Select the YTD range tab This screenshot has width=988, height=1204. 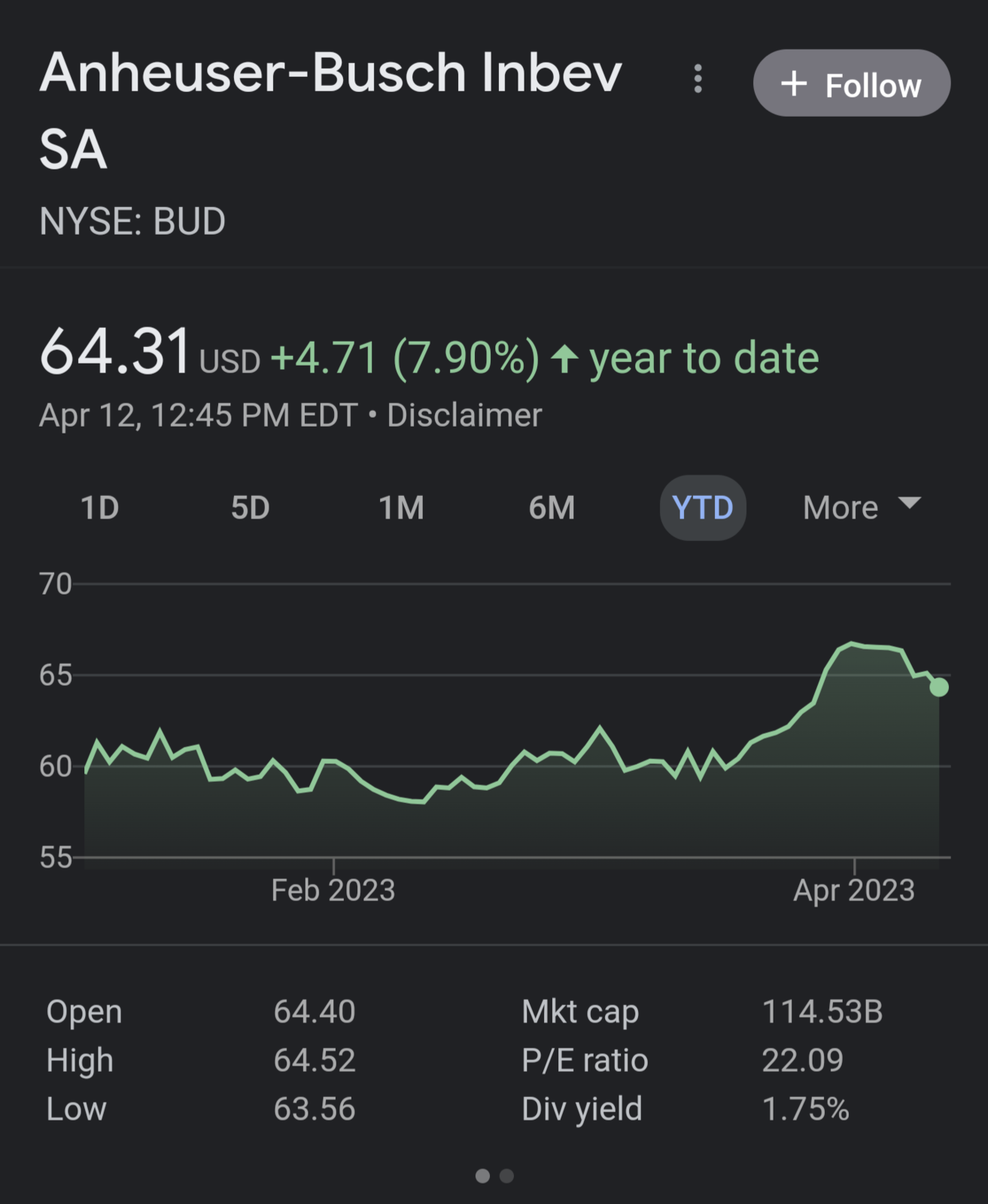point(703,508)
